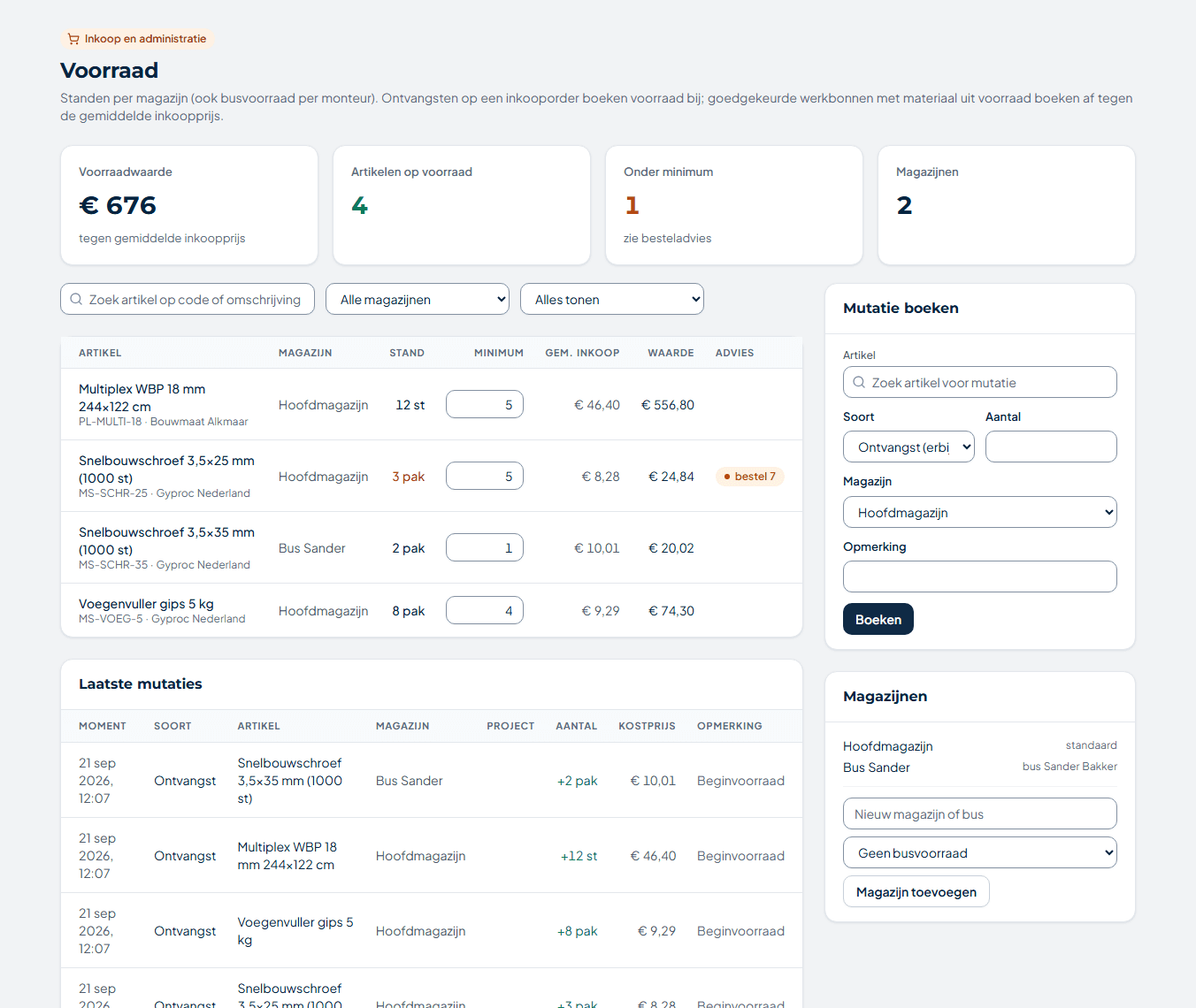Click the Aantal input field

click(1051, 447)
